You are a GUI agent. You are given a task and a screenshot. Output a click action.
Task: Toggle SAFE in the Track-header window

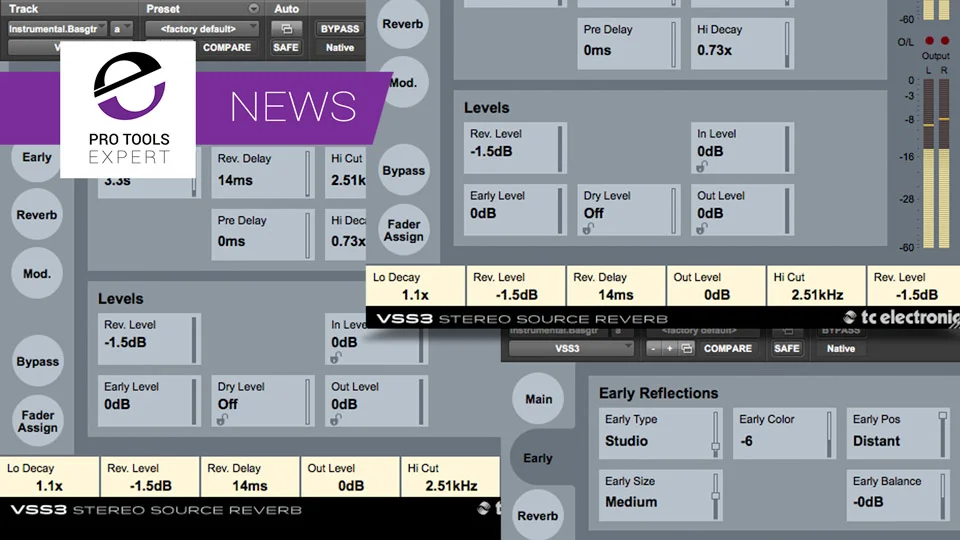[x=286, y=47]
